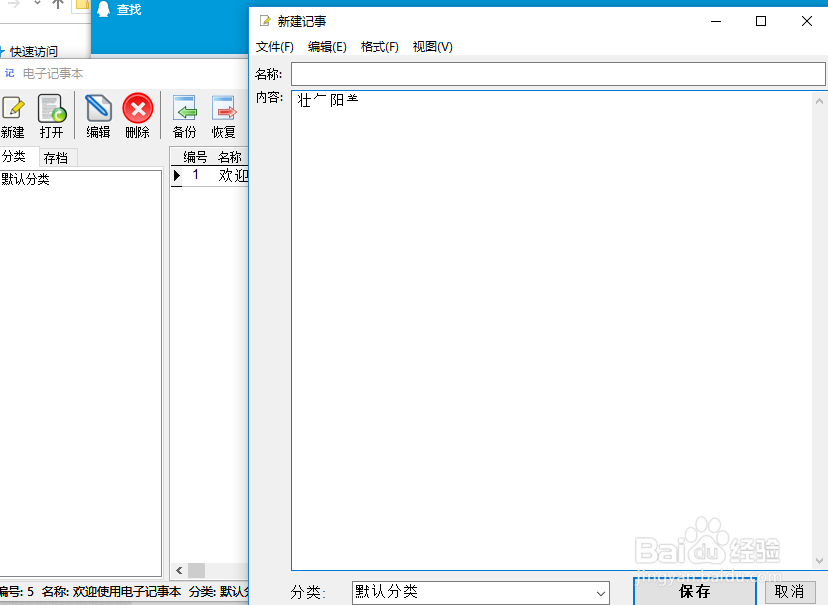
Task: Click the 取消 button
Action: point(789,591)
